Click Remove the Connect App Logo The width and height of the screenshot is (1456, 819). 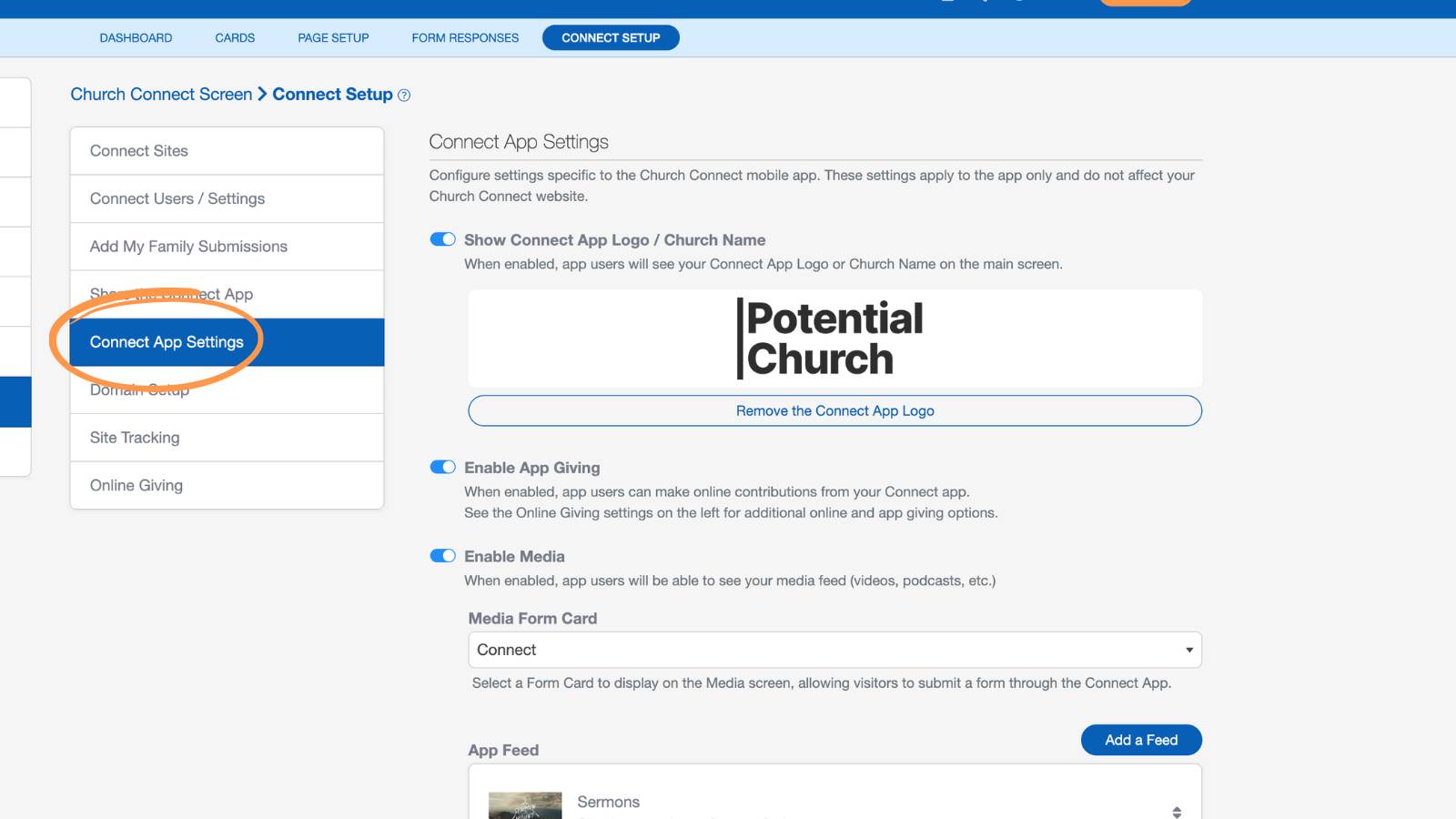coord(834,410)
